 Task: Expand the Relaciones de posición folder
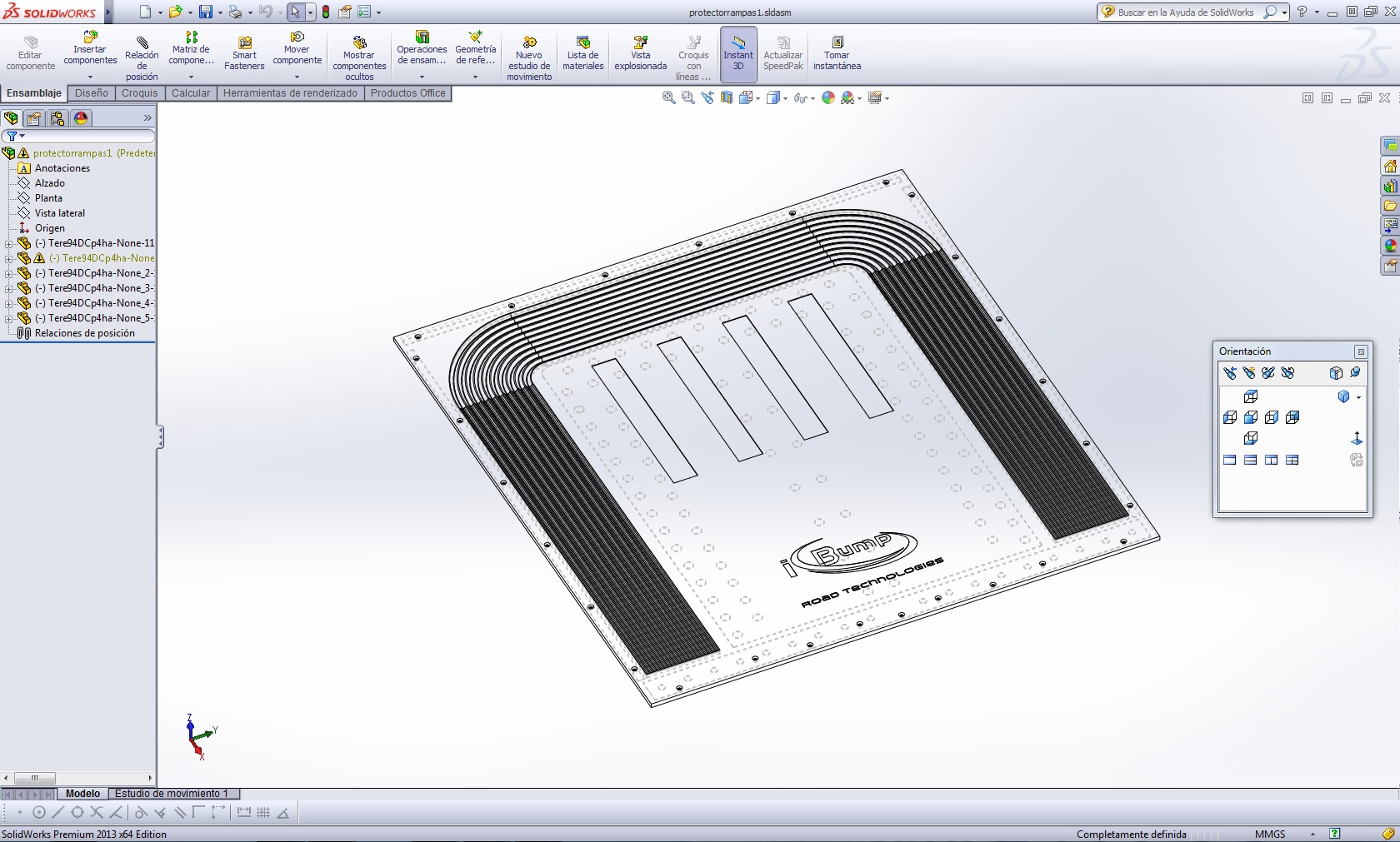click(76, 333)
